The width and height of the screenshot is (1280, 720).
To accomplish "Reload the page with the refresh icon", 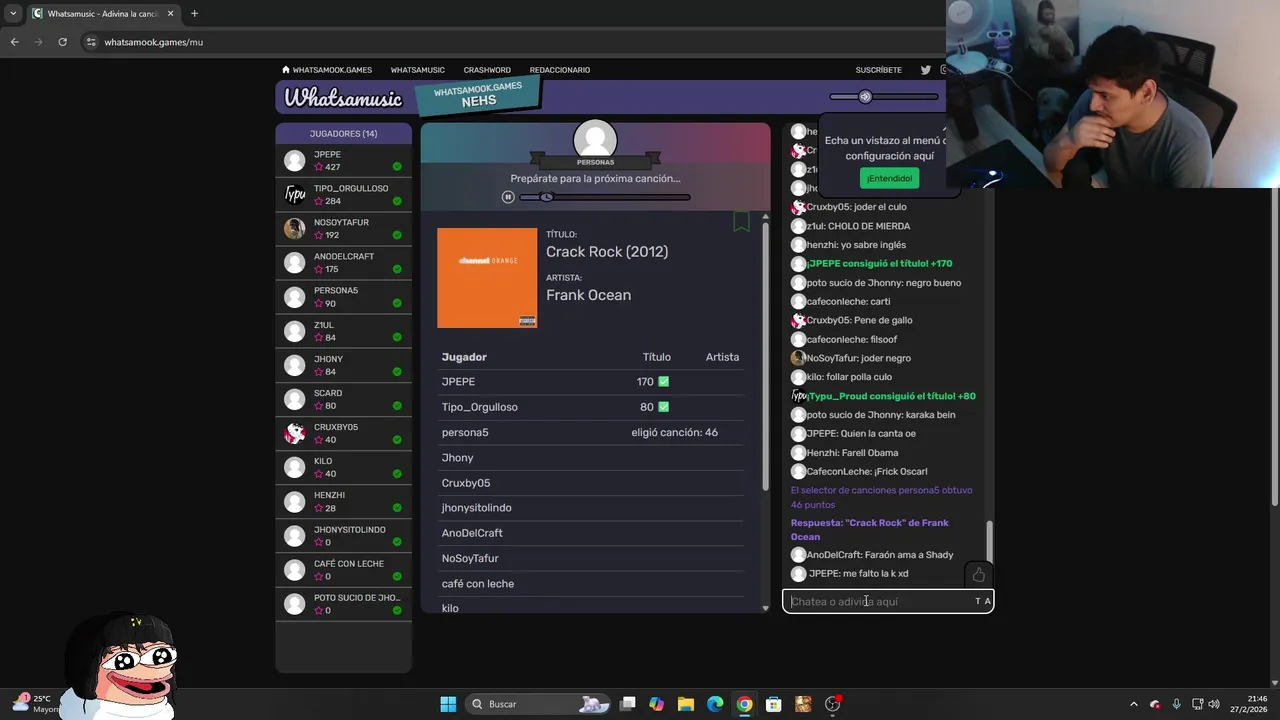I will click(62, 42).
